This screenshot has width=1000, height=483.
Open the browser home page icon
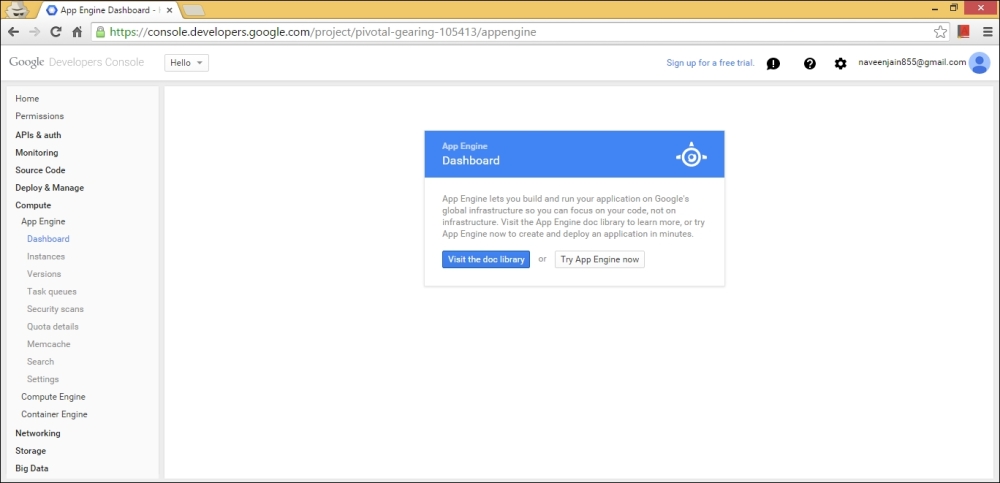pyautogui.click(x=77, y=32)
